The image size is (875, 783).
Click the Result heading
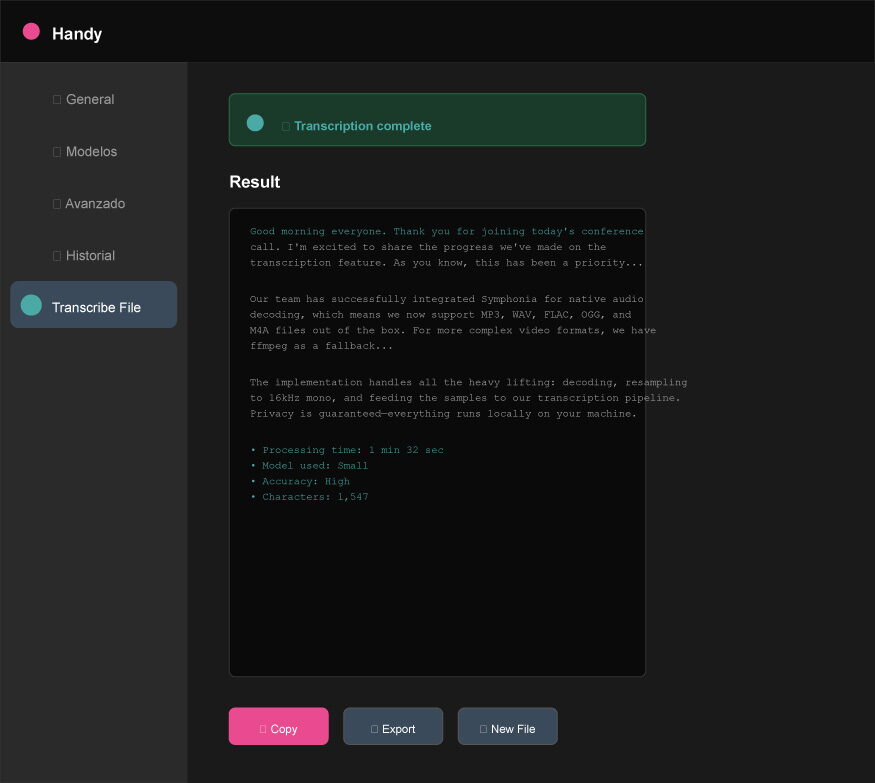pos(254,182)
